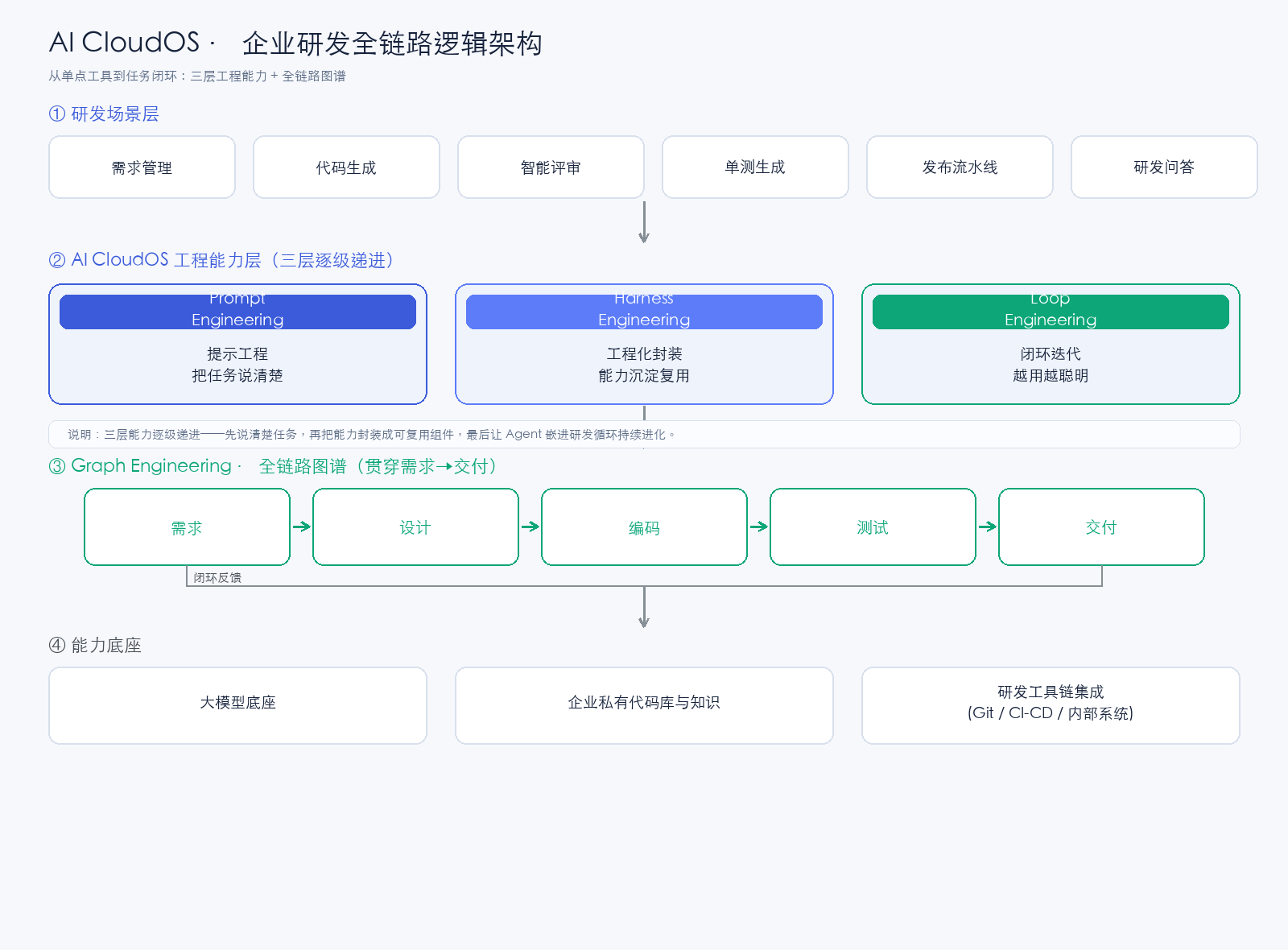The image size is (1288, 950).
Task: Click the arrow between 设计 and 编码
Action: (530, 527)
